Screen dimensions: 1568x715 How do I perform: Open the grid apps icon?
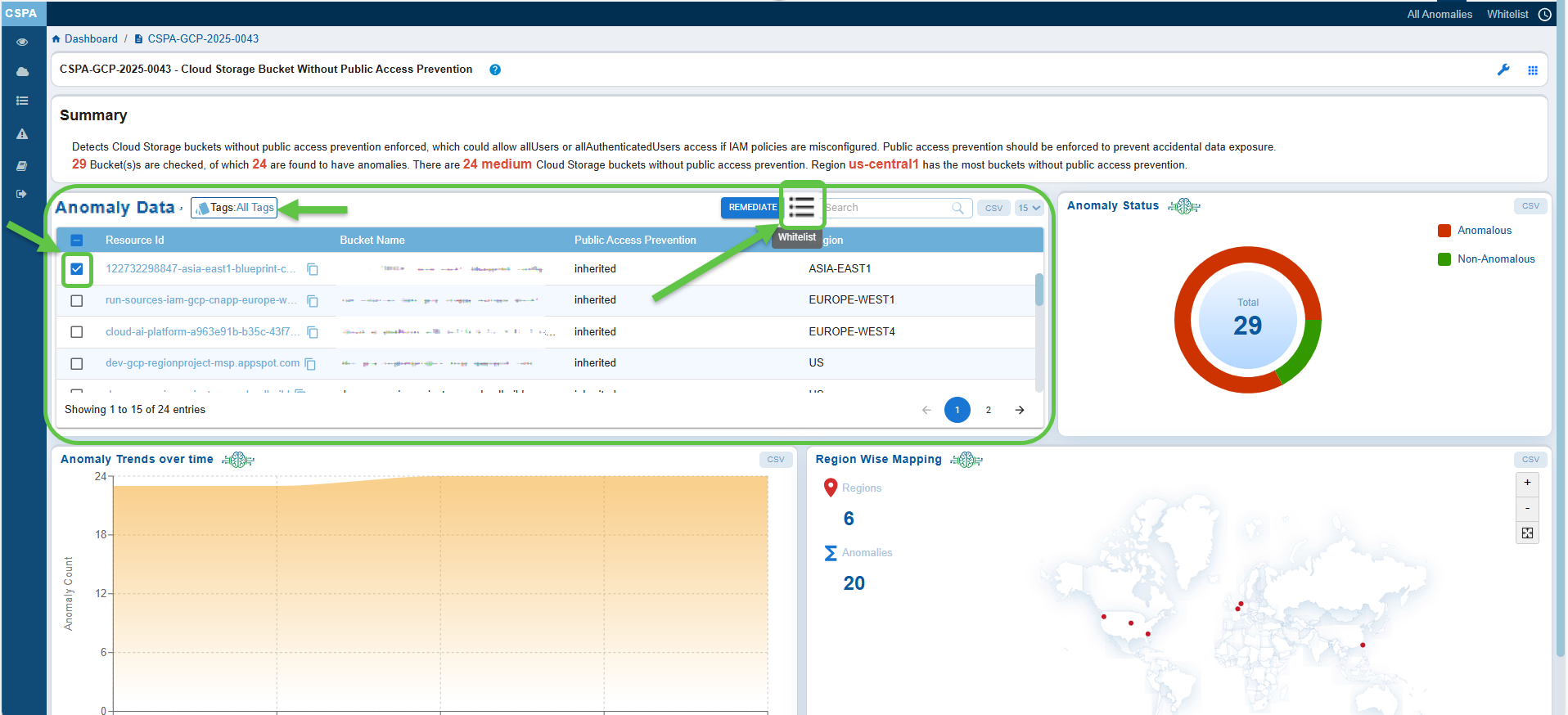(1533, 70)
